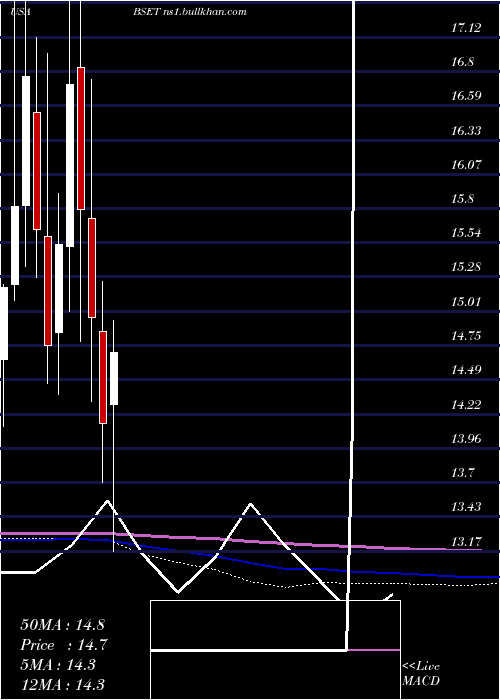Image resolution: width=500 pixels, height=700 pixels.
Task: Click the BSET ns1.bullkhan.com title text
Action: [190, 12]
